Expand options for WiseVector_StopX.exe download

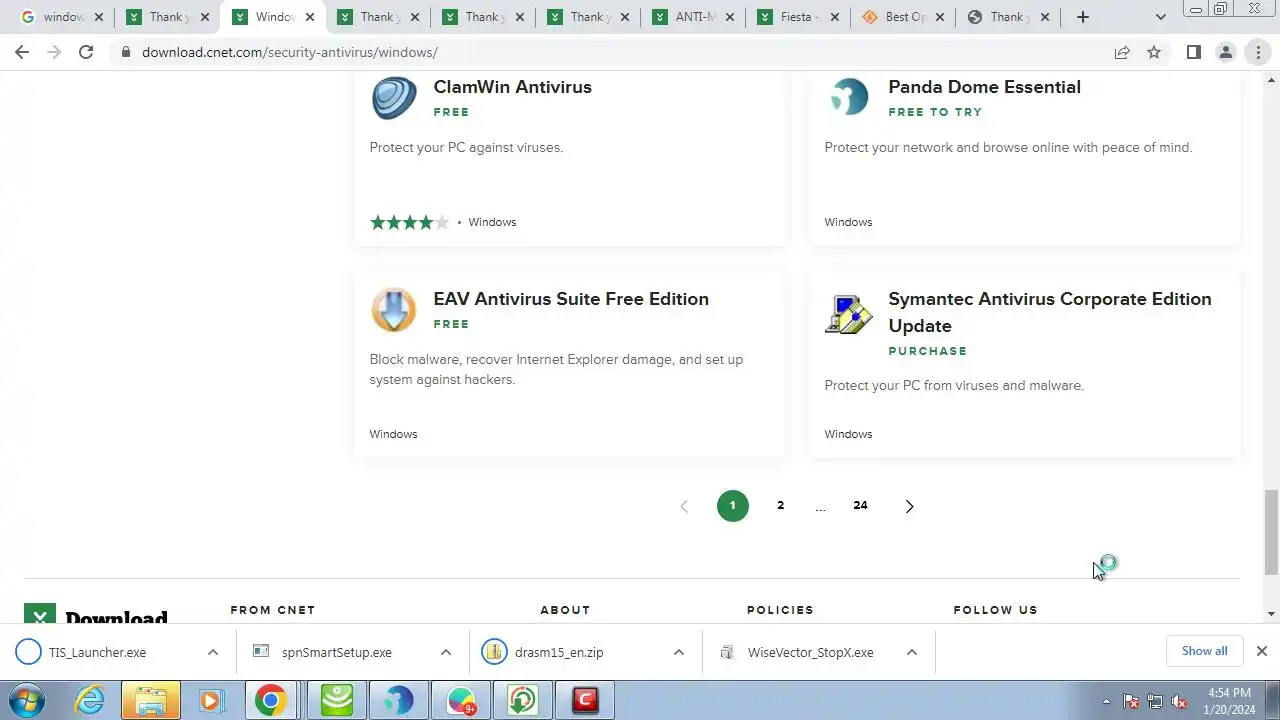tap(911, 652)
